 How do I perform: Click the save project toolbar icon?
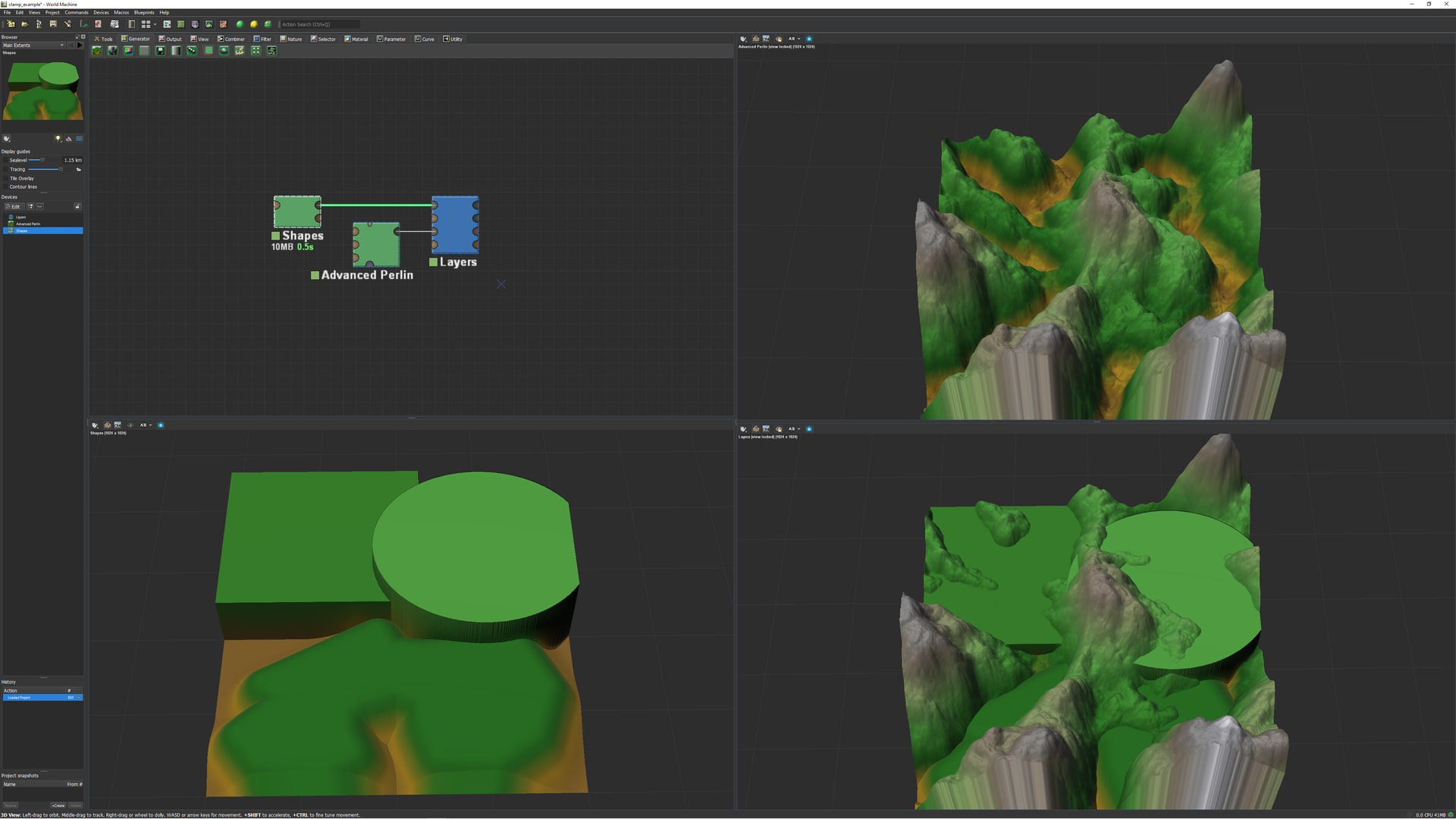coord(53,24)
